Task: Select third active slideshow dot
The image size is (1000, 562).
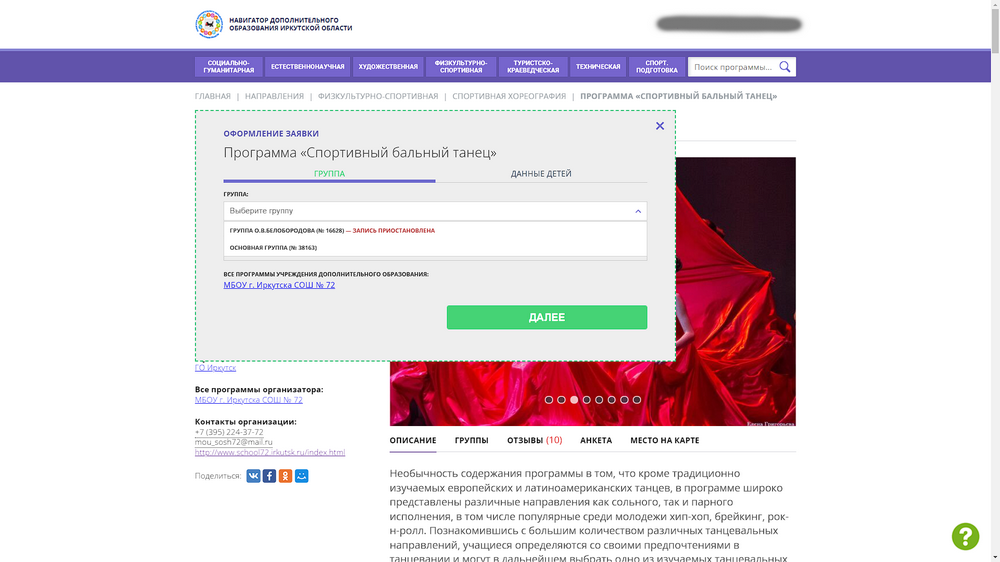Action: click(574, 400)
